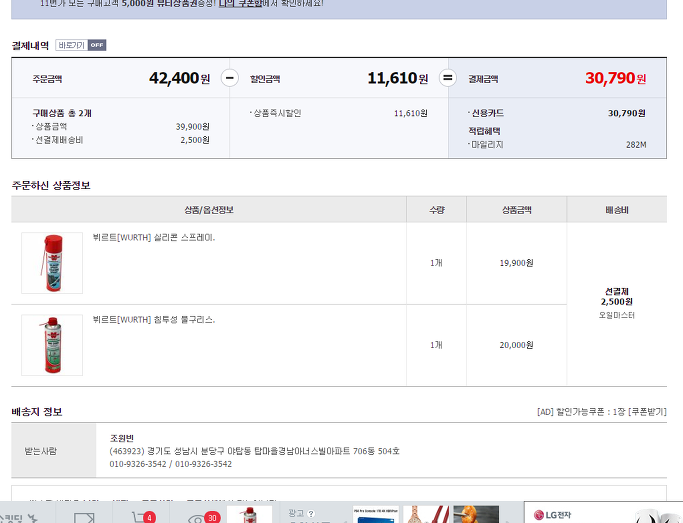Click the 상품금액 39,900원 value
Screen dimensions: 683x523
[193, 127]
